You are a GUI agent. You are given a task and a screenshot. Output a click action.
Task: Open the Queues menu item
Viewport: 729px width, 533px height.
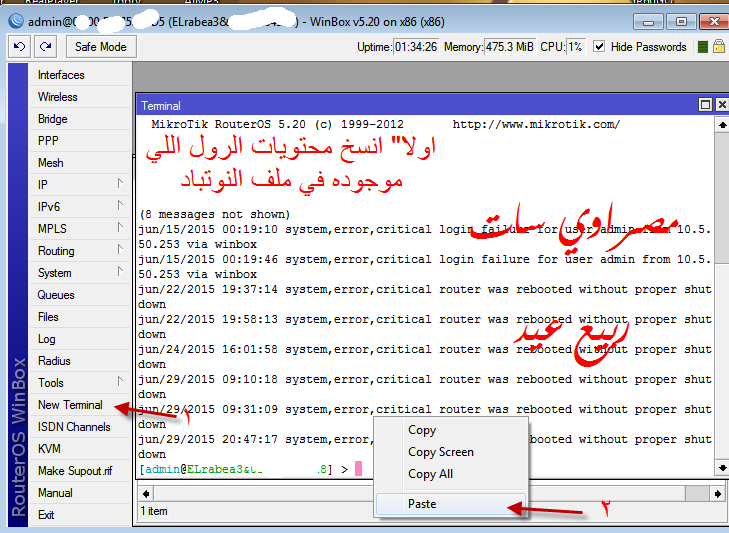coord(80,295)
